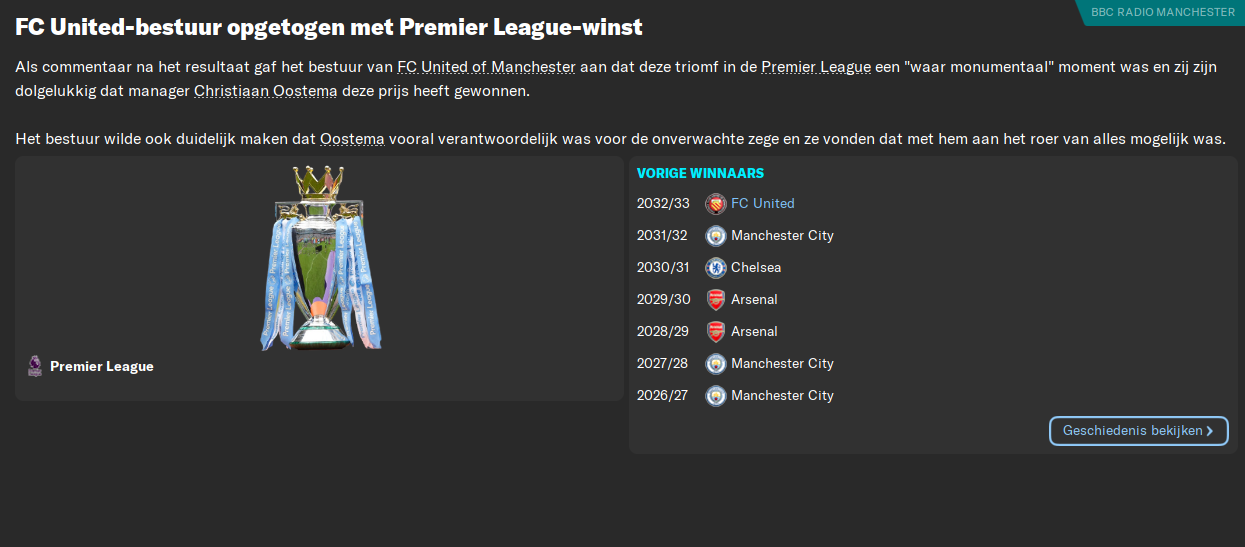This screenshot has width=1245, height=547.
Task: Click Manchester City badge for 2031/32
Action: click(x=715, y=236)
